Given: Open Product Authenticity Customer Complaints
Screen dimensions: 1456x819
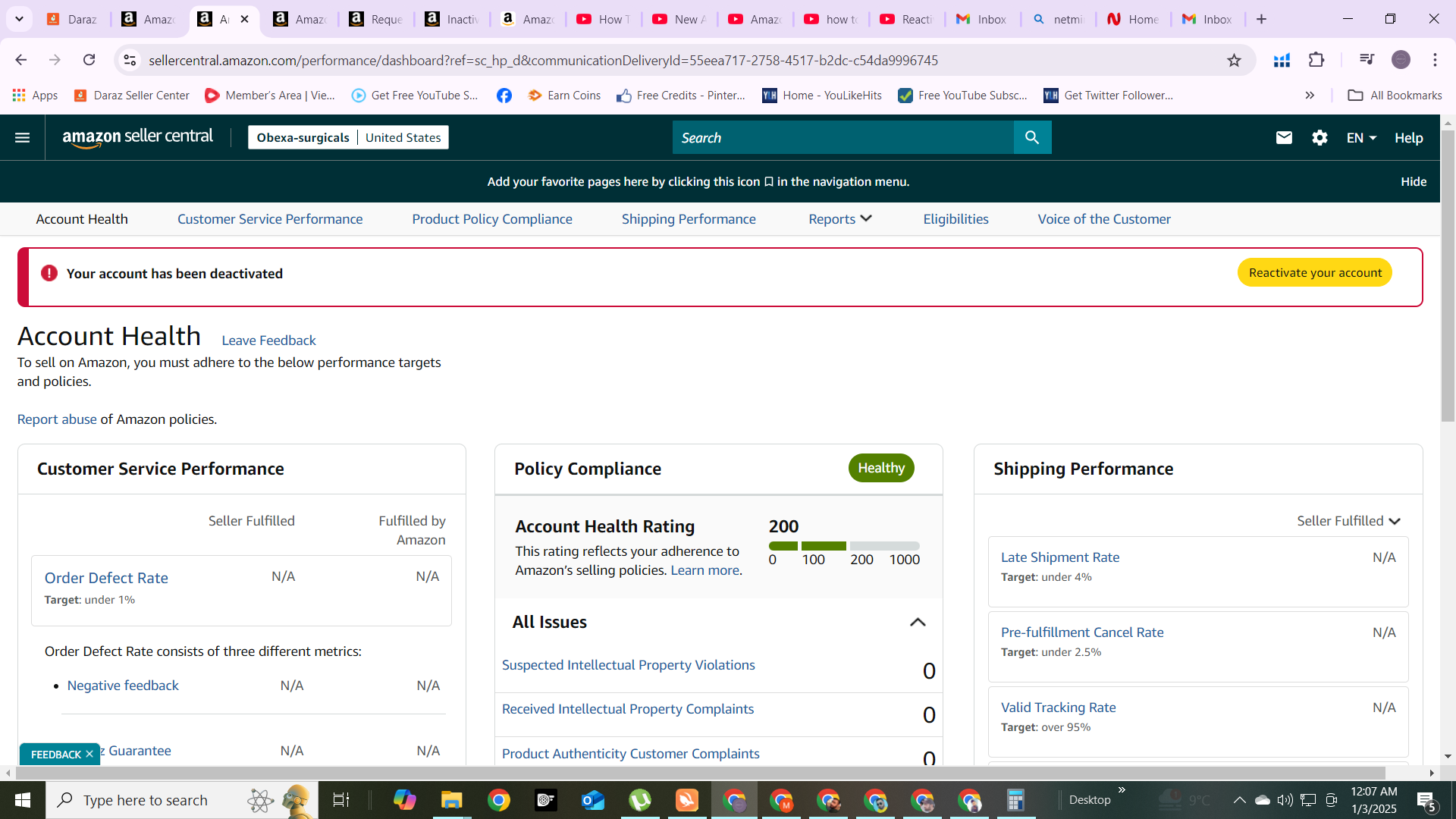Looking at the screenshot, I should point(630,754).
